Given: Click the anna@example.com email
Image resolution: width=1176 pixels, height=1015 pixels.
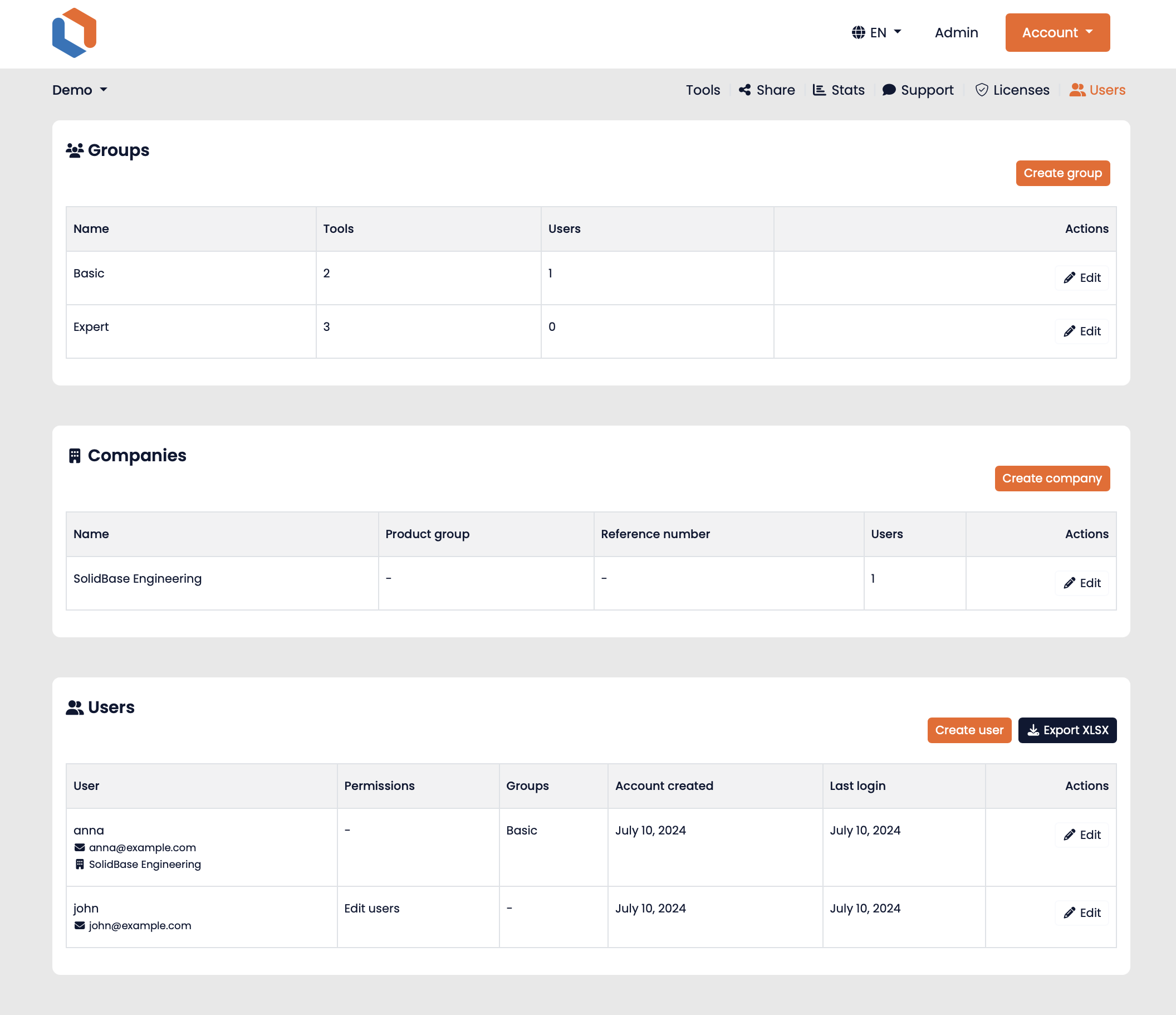Looking at the screenshot, I should click(142, 847).
